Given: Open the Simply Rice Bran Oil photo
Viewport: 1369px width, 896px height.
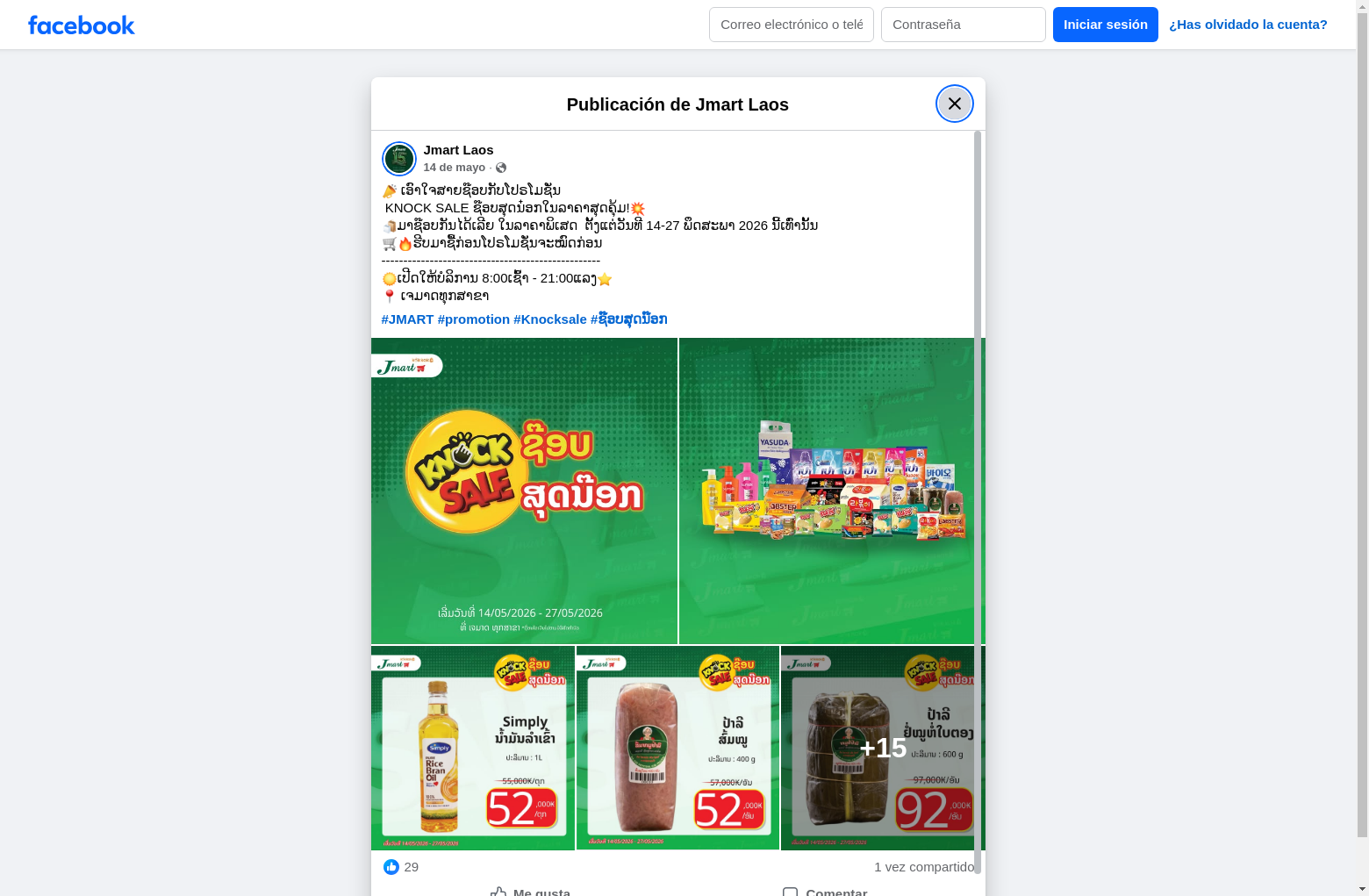Looking at the screenshot, I should (x=473, y=748).
